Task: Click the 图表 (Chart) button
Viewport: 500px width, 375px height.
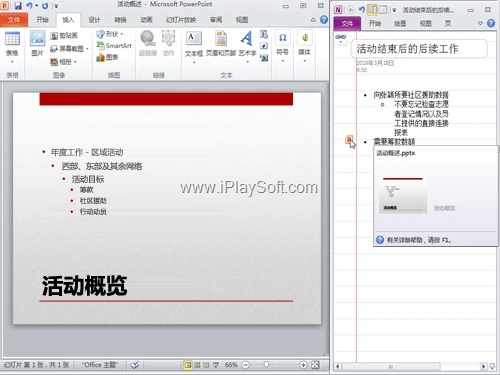Action: pos(107,57)
